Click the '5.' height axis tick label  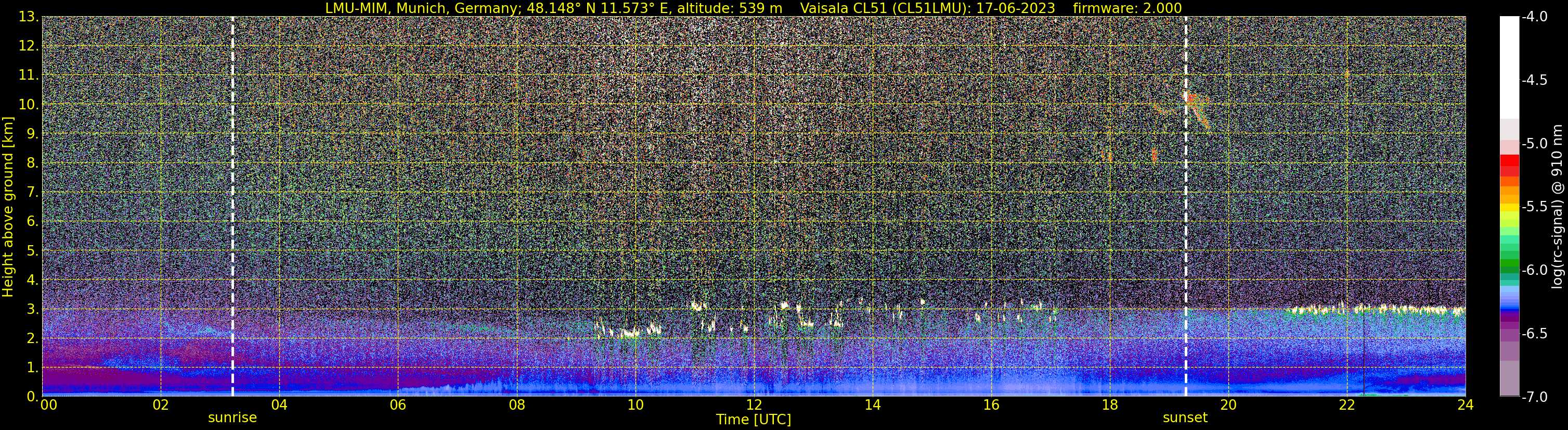(x=32, y=251)
